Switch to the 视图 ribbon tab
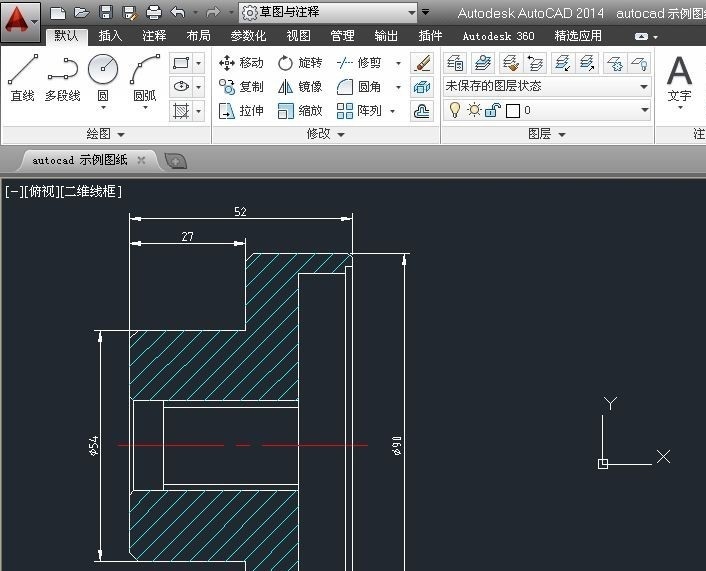Image resolution: width=706 pixels, height=571 pixels. (299, 36)
